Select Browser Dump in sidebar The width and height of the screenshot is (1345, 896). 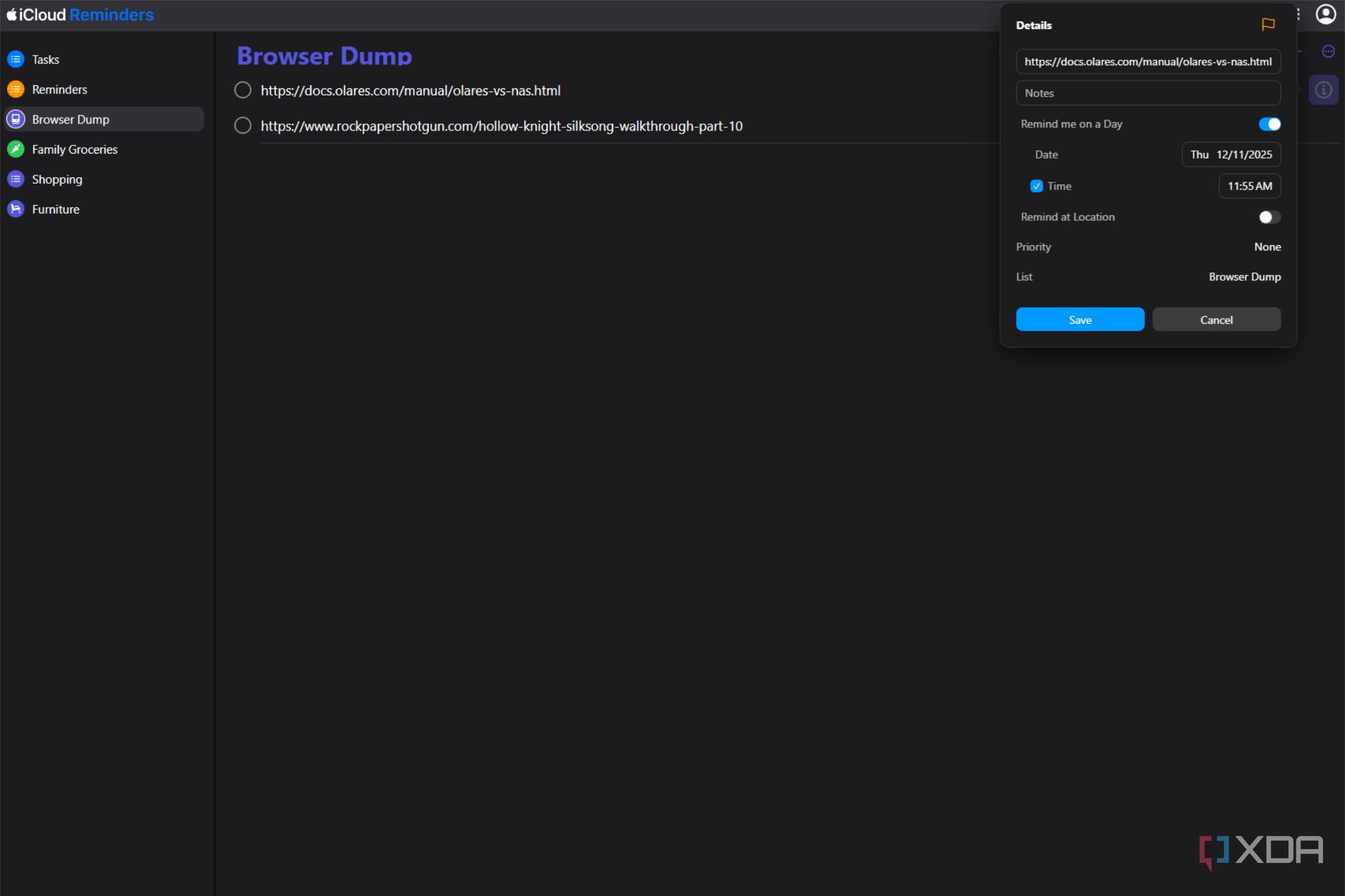(x=104, y=119)
